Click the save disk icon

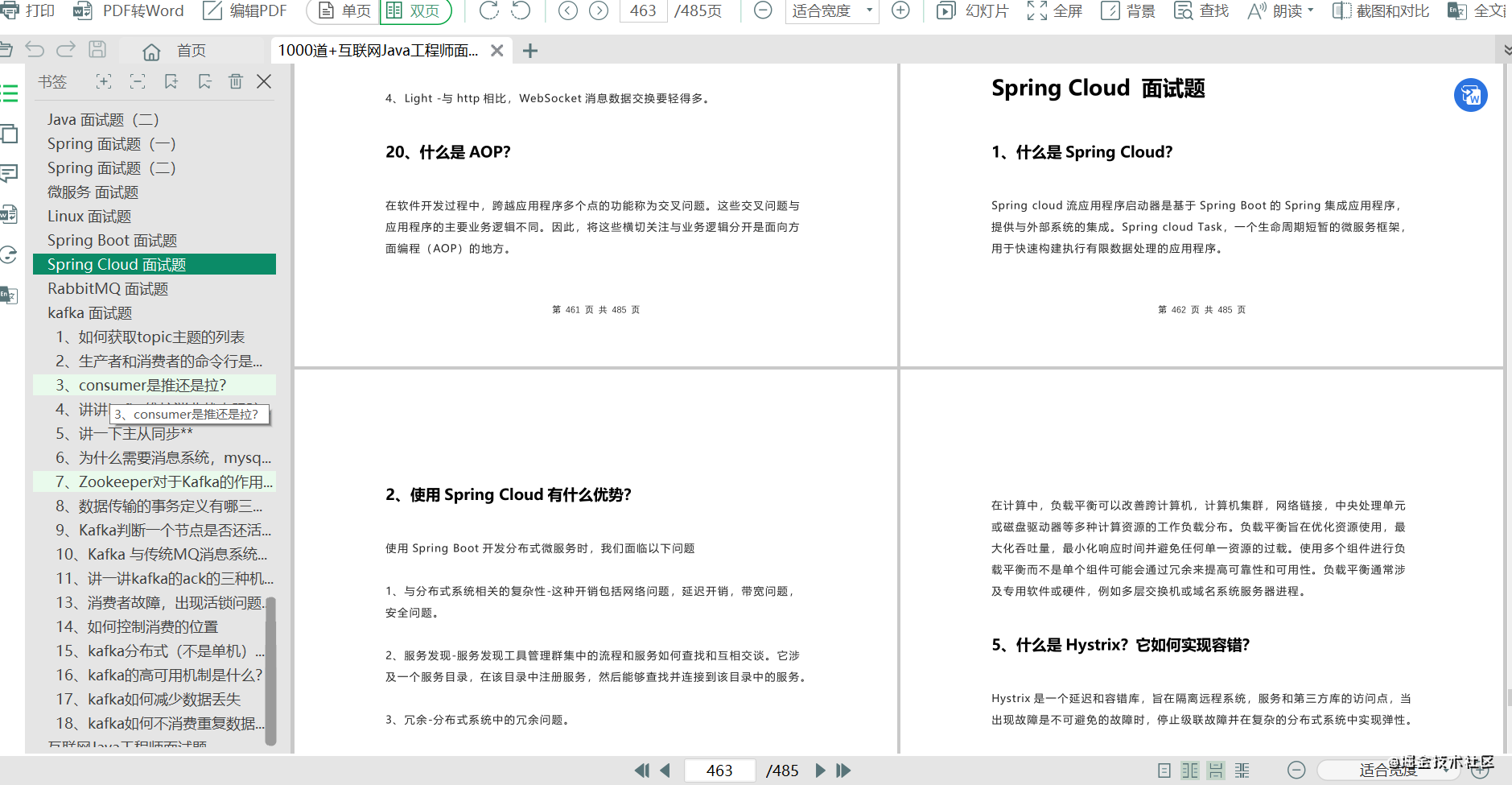97,50
